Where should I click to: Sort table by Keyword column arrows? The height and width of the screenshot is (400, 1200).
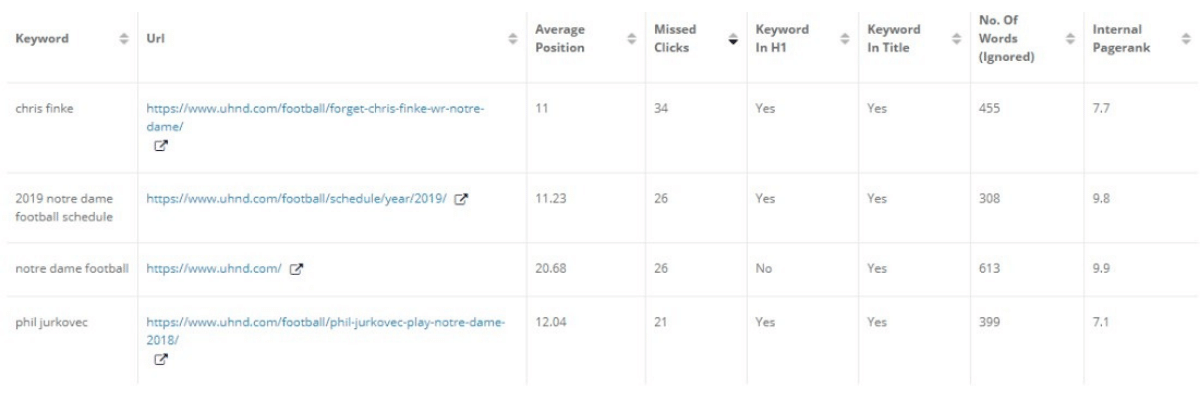point(125,39)
